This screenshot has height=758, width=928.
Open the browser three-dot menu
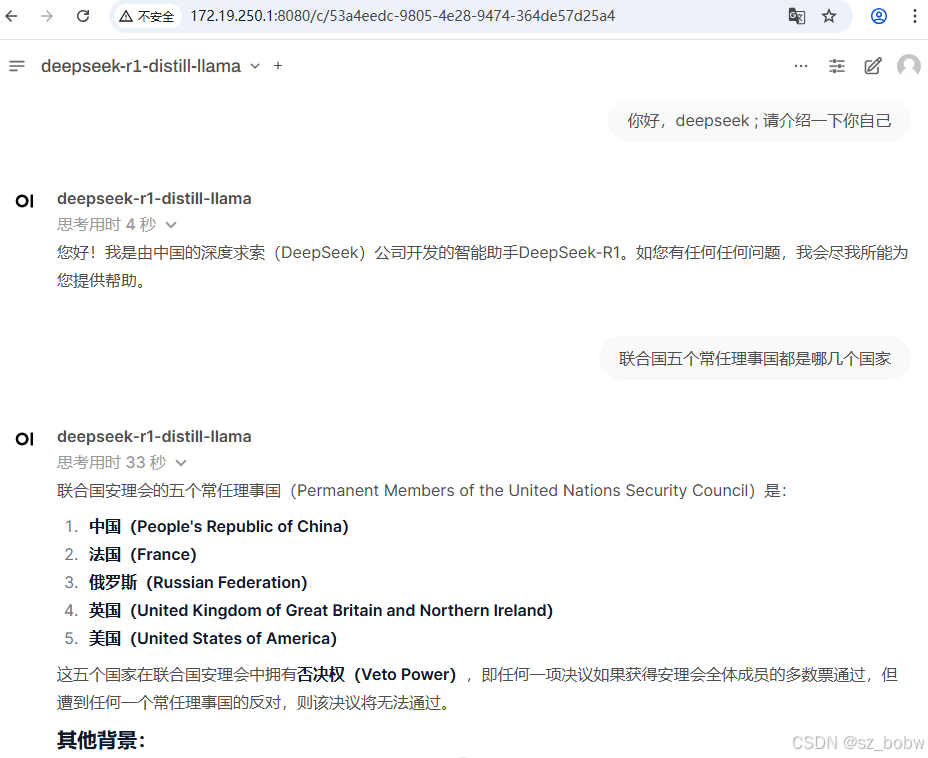[x=914, y=16]
